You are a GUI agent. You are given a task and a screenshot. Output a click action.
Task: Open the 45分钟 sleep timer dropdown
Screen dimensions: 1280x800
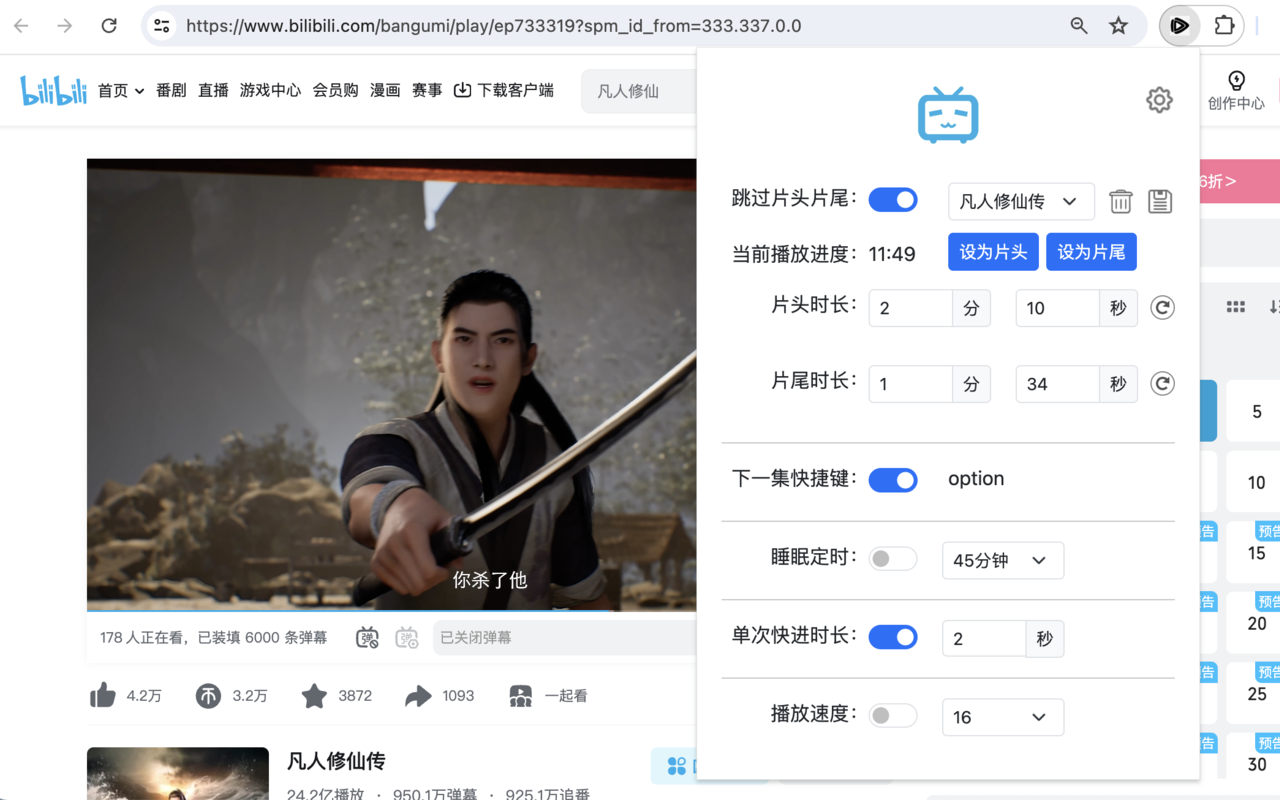[1003, 560]
